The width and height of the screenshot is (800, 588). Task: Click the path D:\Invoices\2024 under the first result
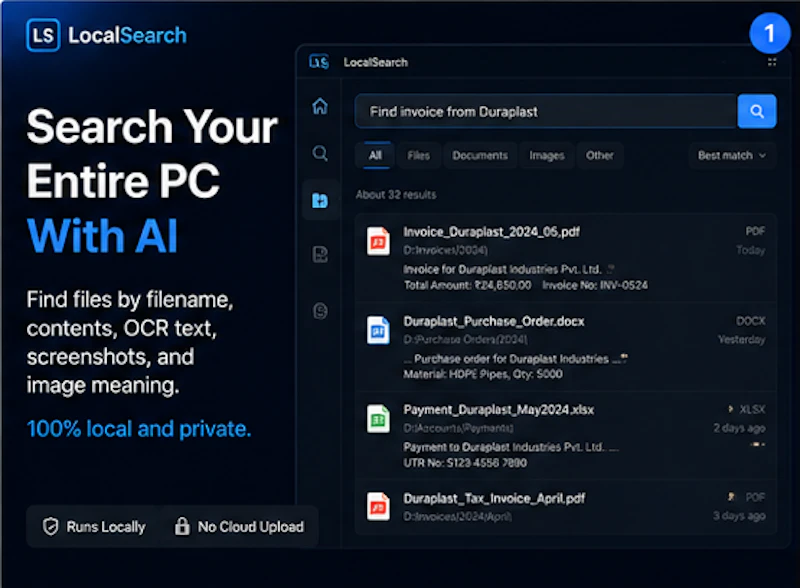445,250
